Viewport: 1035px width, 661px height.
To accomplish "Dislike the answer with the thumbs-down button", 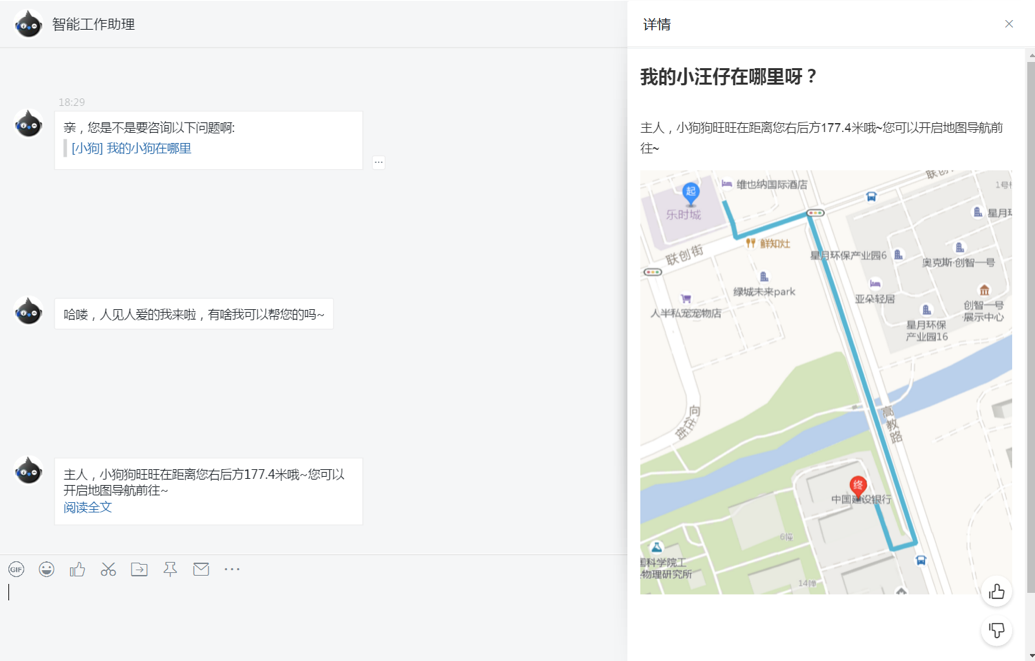I will tap(997, 631).
